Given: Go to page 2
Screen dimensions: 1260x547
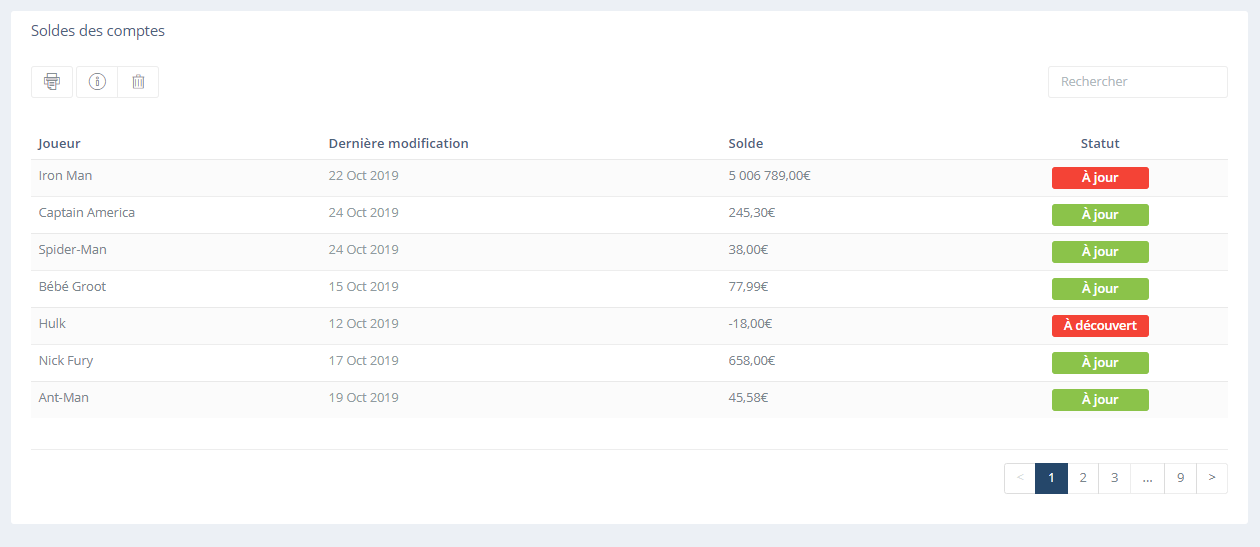Looking at the screenshot, I should [x=1083, y=478].
